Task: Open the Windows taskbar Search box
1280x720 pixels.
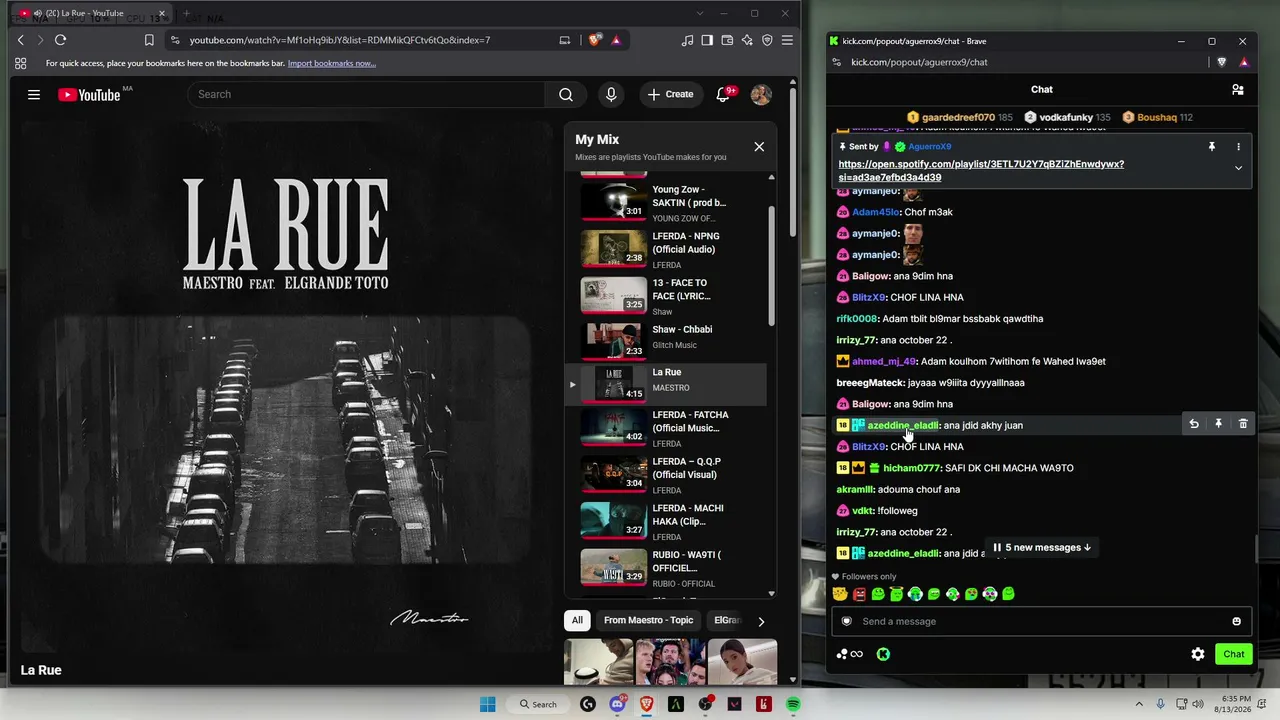Action: (x=538, y=704)
